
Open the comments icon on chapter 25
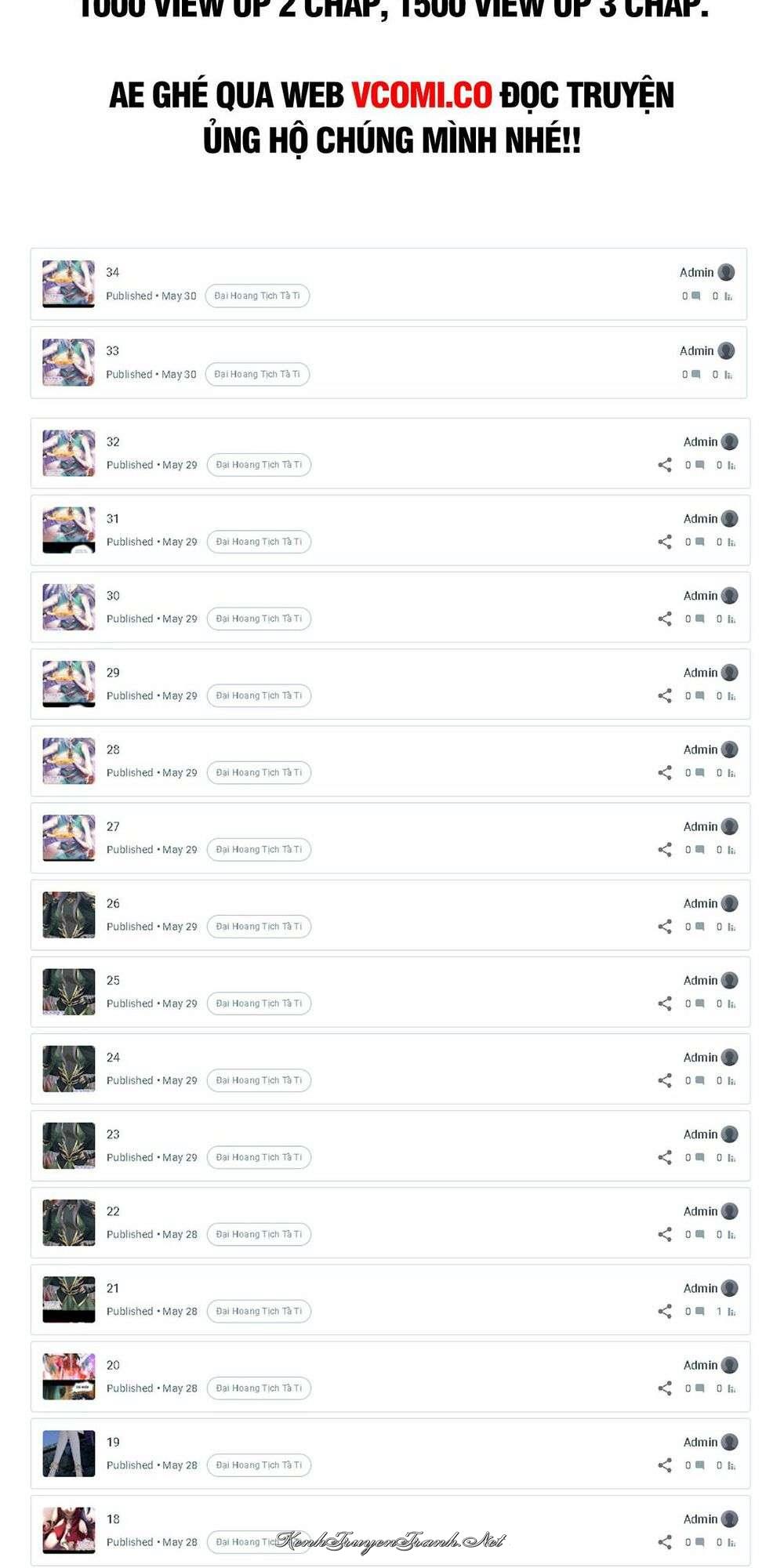[699, 1004]
